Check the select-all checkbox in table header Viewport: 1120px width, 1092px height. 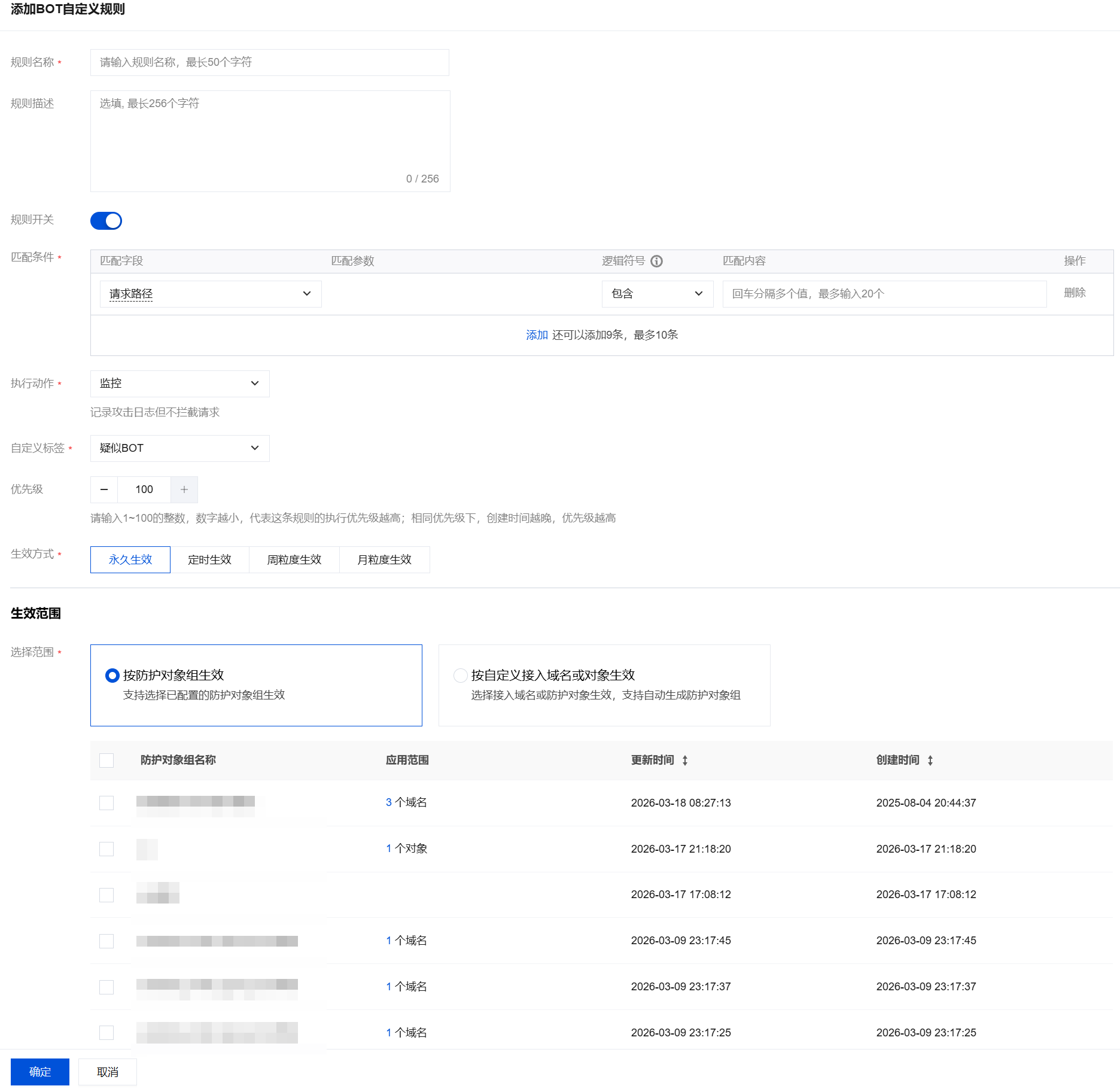(106, 761)
